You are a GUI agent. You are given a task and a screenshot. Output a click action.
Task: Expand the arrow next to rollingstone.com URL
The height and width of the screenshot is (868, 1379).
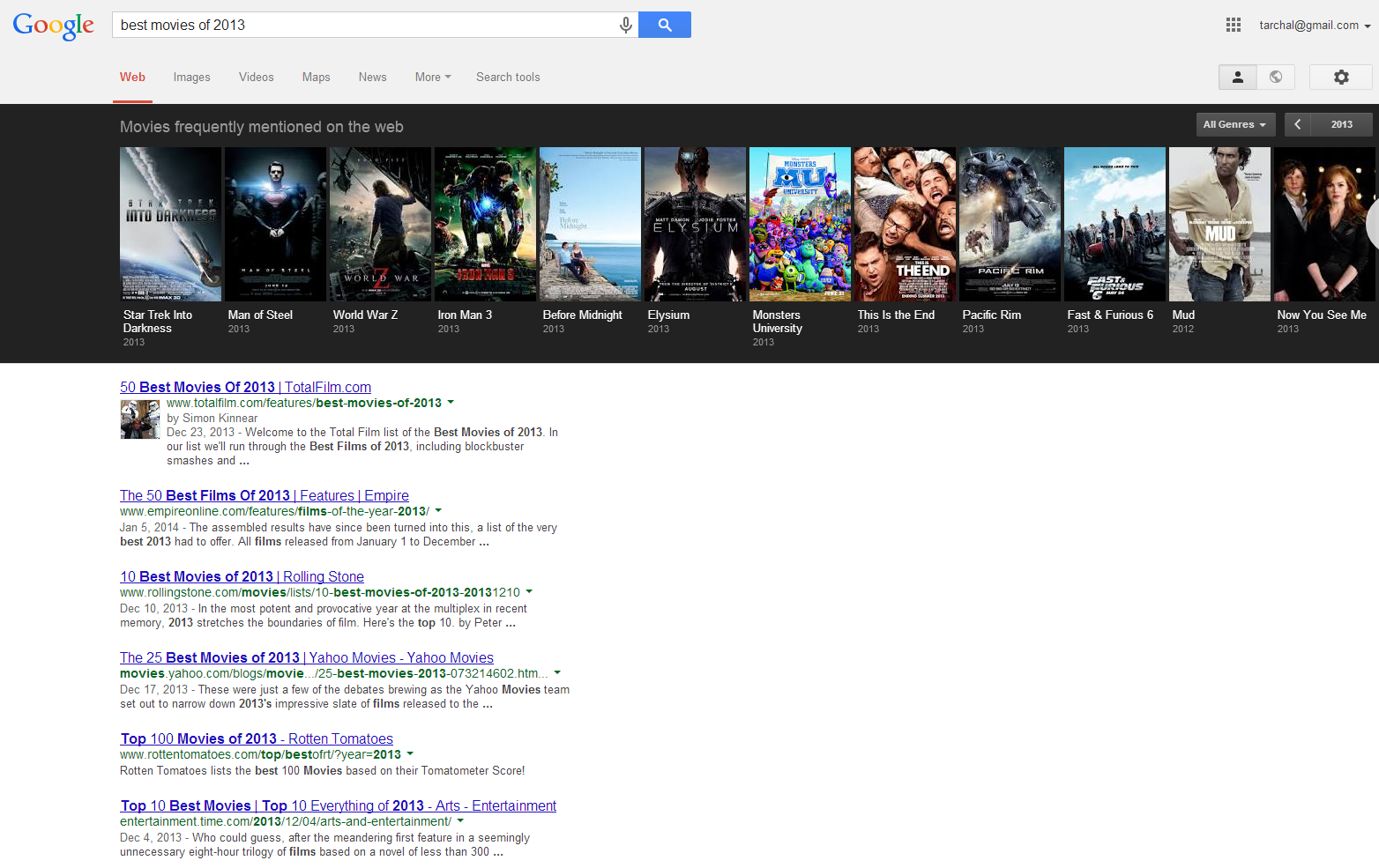[529, 592]
